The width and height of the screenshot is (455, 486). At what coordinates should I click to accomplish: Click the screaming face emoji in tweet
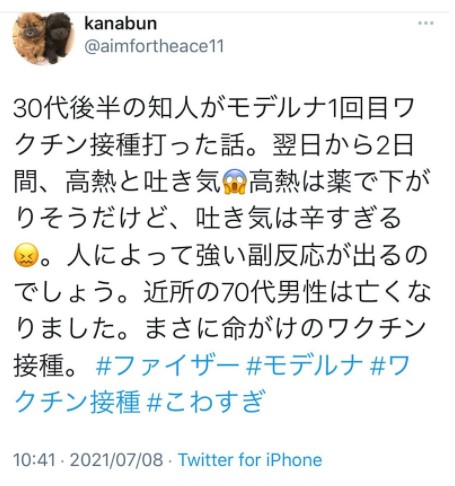click(x=235, y=182)
